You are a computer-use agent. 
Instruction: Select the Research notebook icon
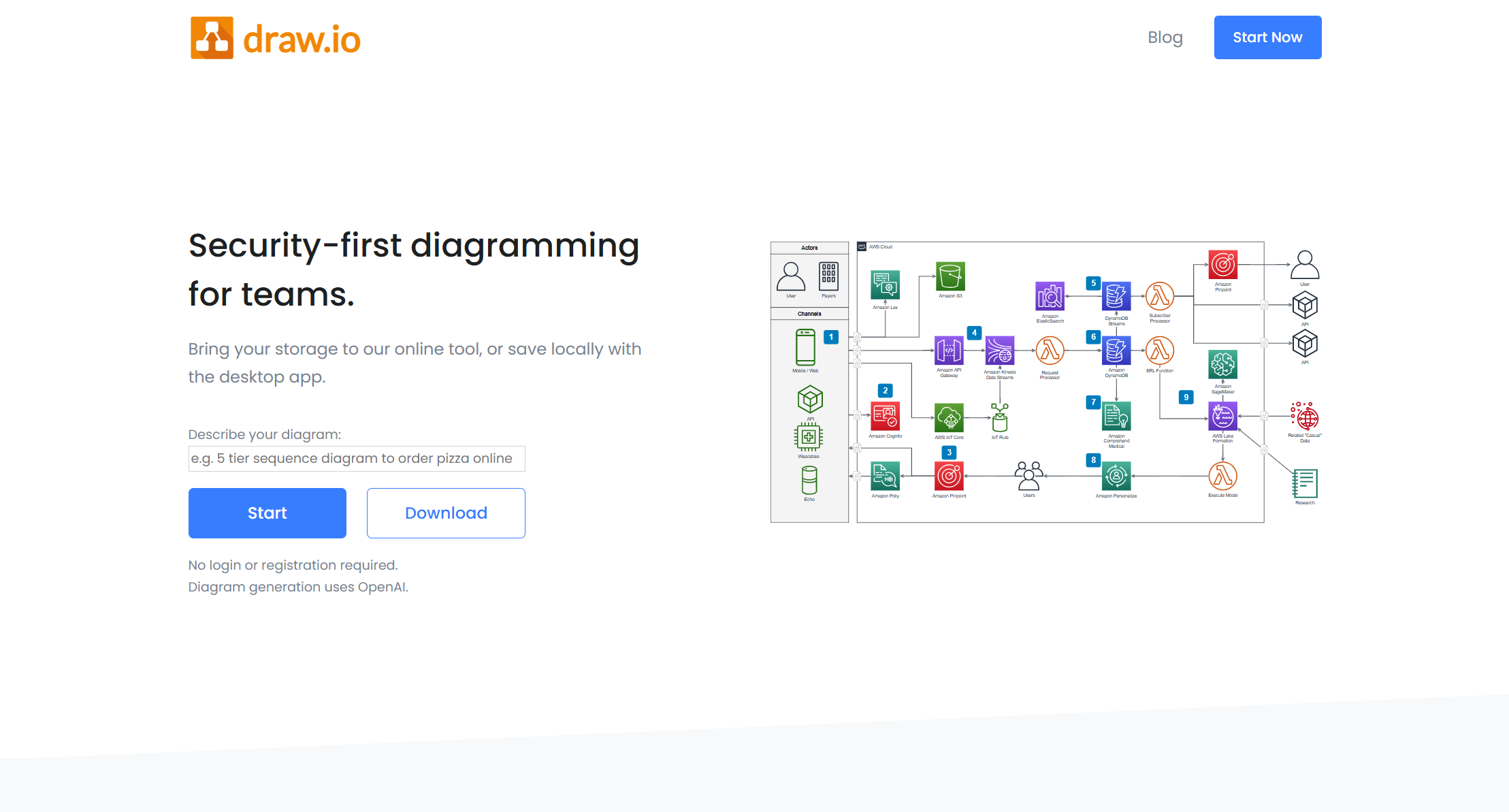[1305, 483]
